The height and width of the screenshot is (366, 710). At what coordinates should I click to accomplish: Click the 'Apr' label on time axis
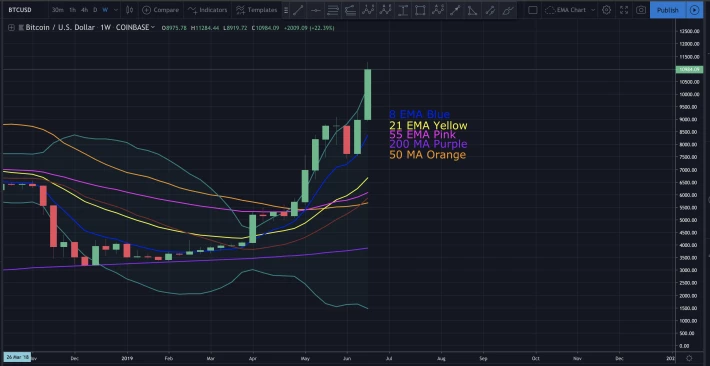tap(253, 357)
